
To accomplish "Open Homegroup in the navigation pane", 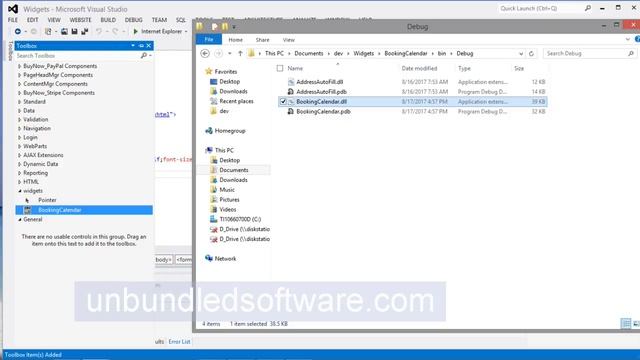I will tap(230, 131).
